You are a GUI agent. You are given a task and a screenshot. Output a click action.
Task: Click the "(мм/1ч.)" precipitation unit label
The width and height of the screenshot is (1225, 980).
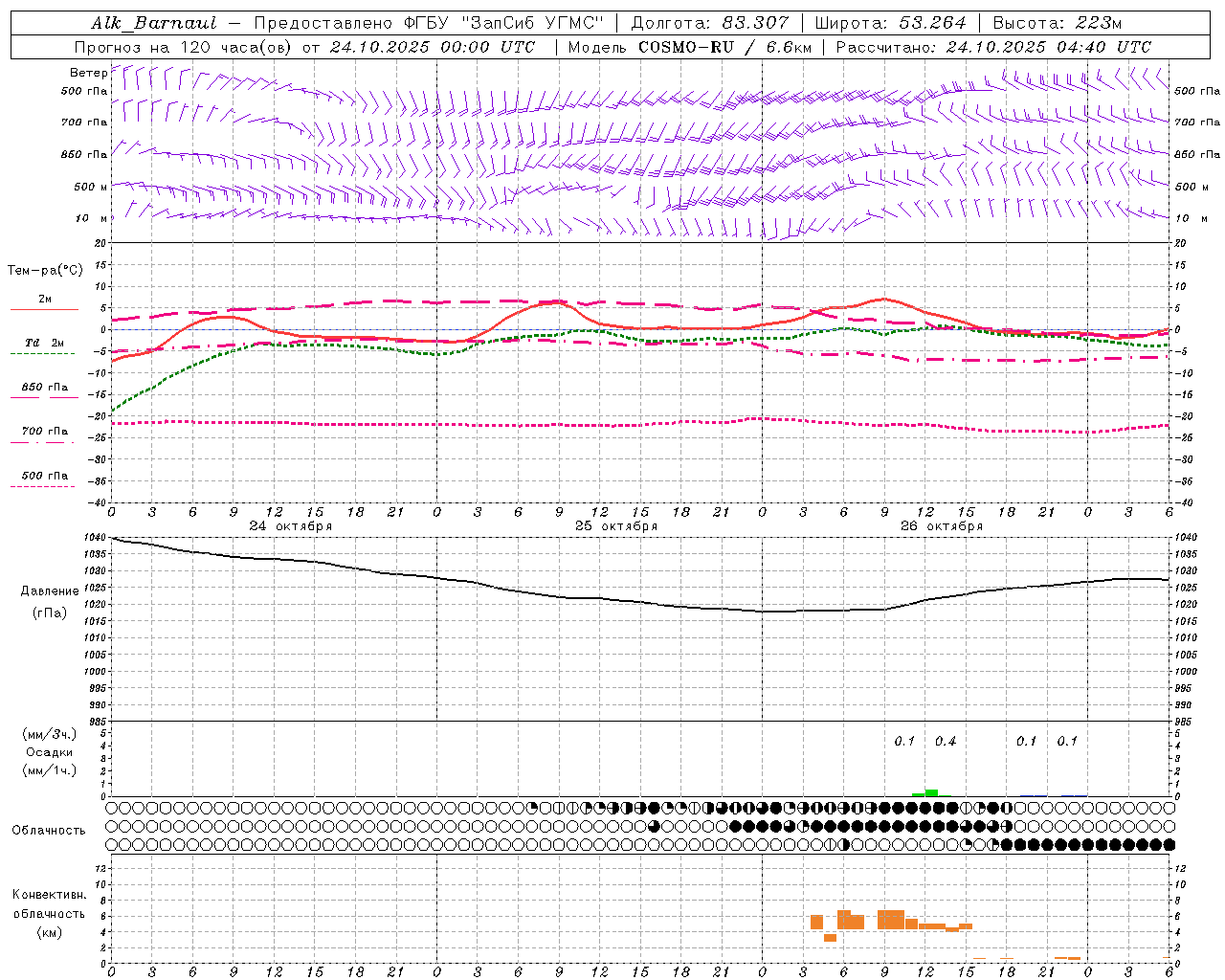tap(50, 770)
